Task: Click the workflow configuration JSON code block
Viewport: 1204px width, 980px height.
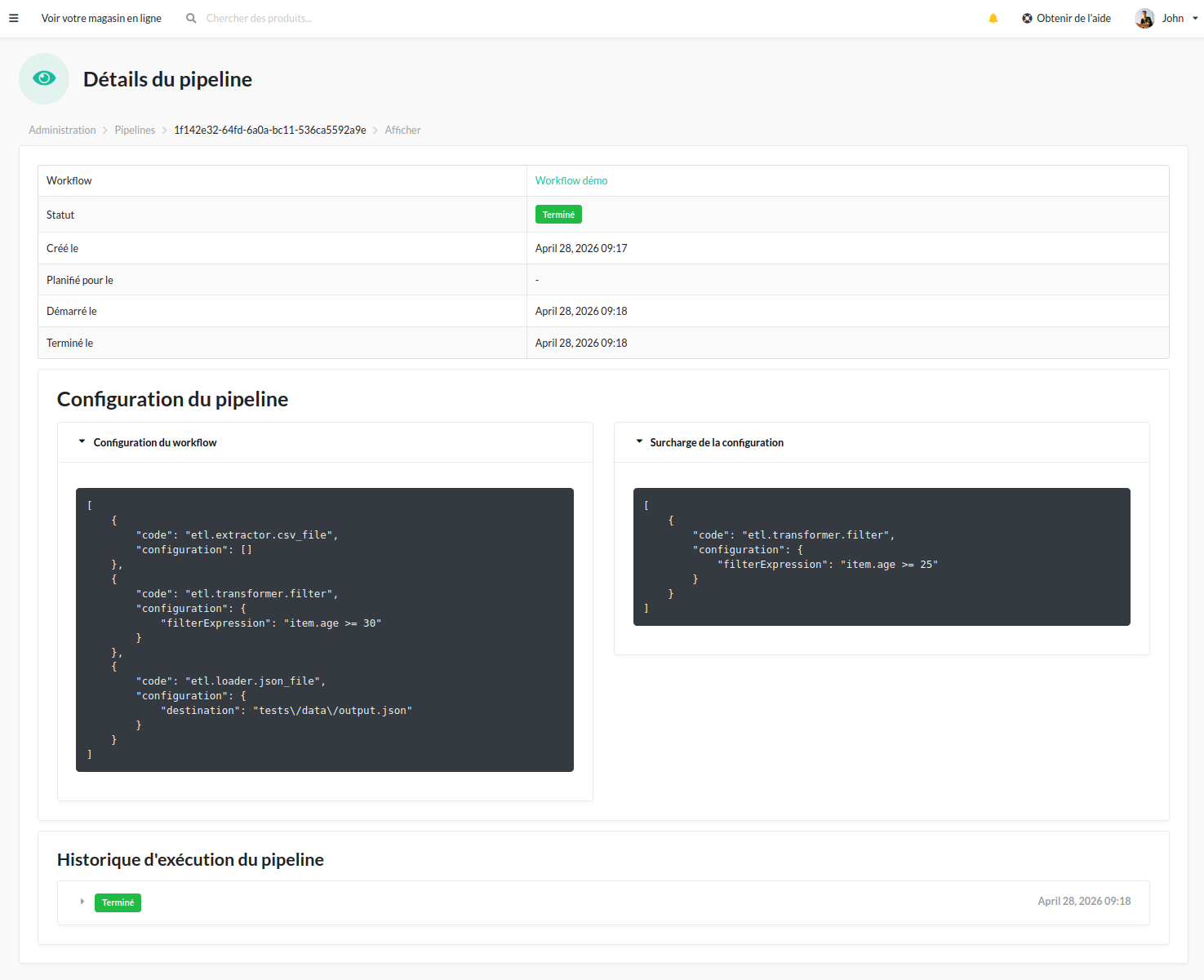Action: point(324,629)
